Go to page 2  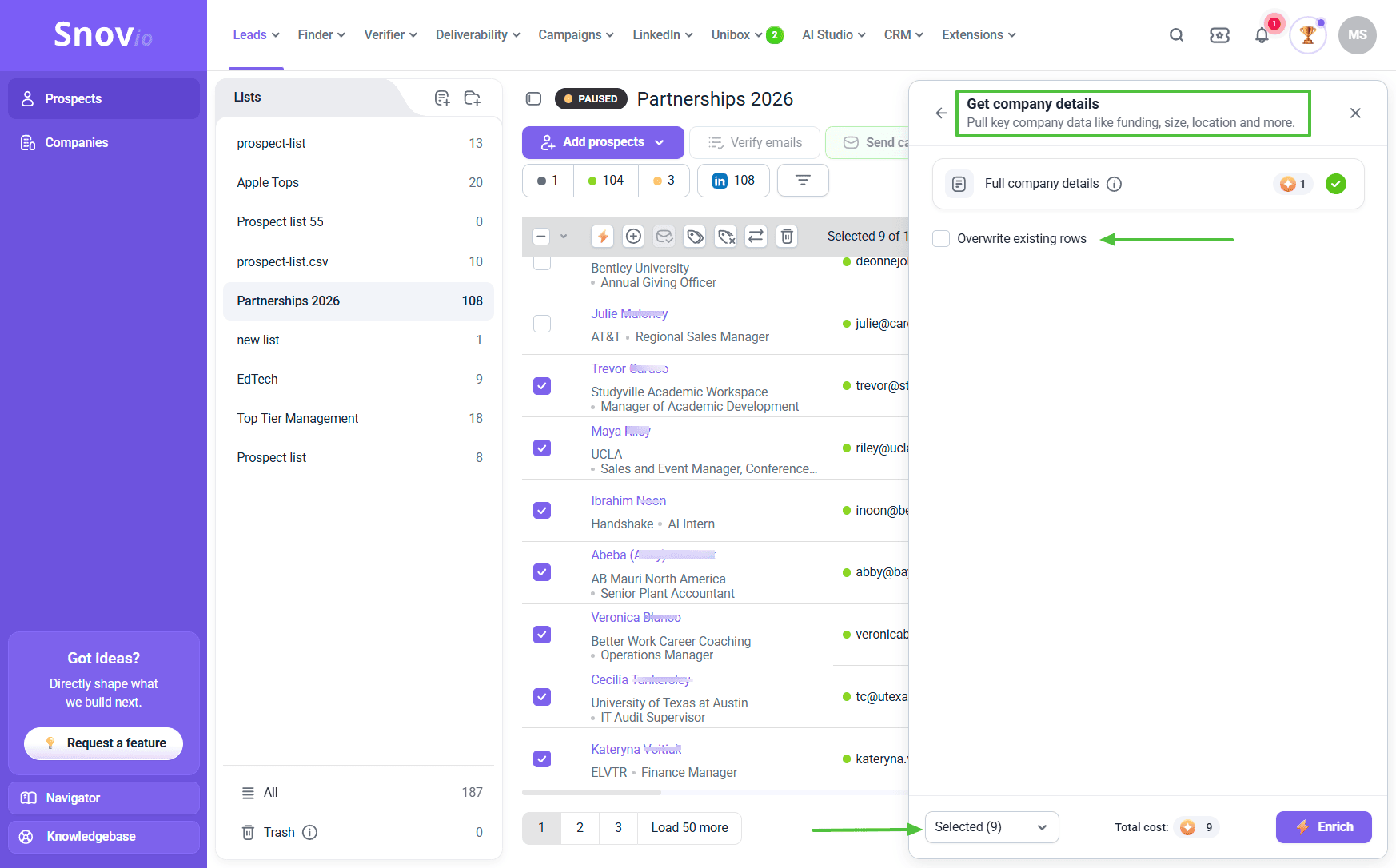(x=580, y=828)
